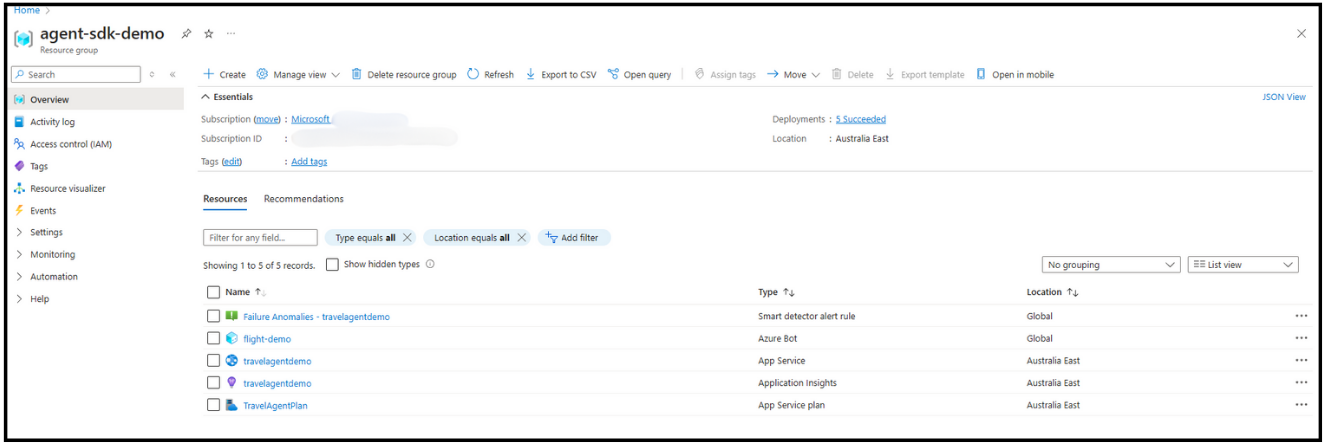Check the select-all Name header checkbox
Image resolution: width=1327 pixels, height=446 pixels.
[x=213, y=292]
